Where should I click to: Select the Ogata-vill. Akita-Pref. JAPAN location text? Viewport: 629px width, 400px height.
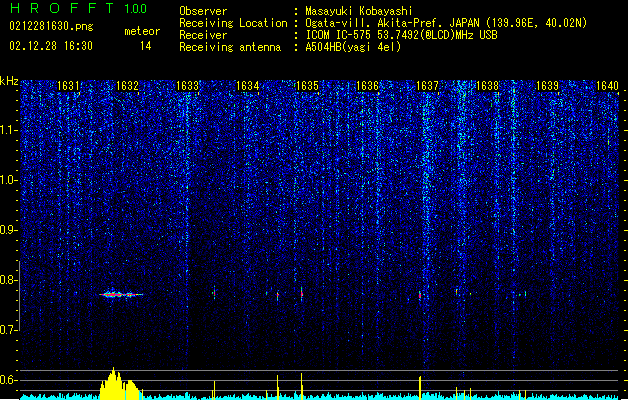[x=446, y=23]
